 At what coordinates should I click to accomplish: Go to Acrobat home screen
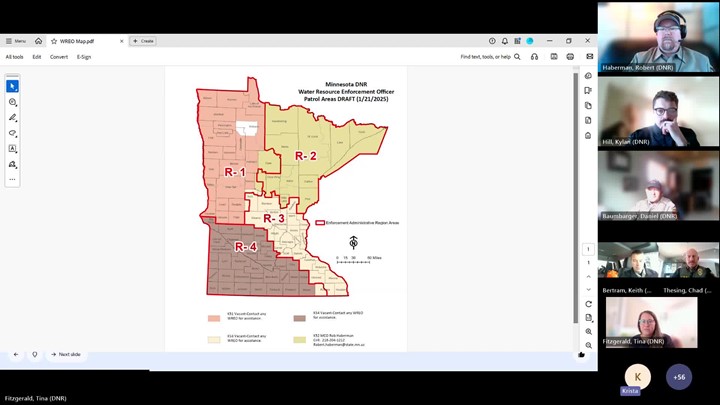(38, 41)
